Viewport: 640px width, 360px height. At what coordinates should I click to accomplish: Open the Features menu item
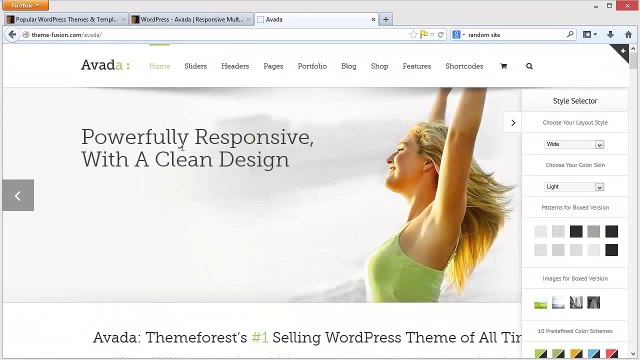coord(417,66)
